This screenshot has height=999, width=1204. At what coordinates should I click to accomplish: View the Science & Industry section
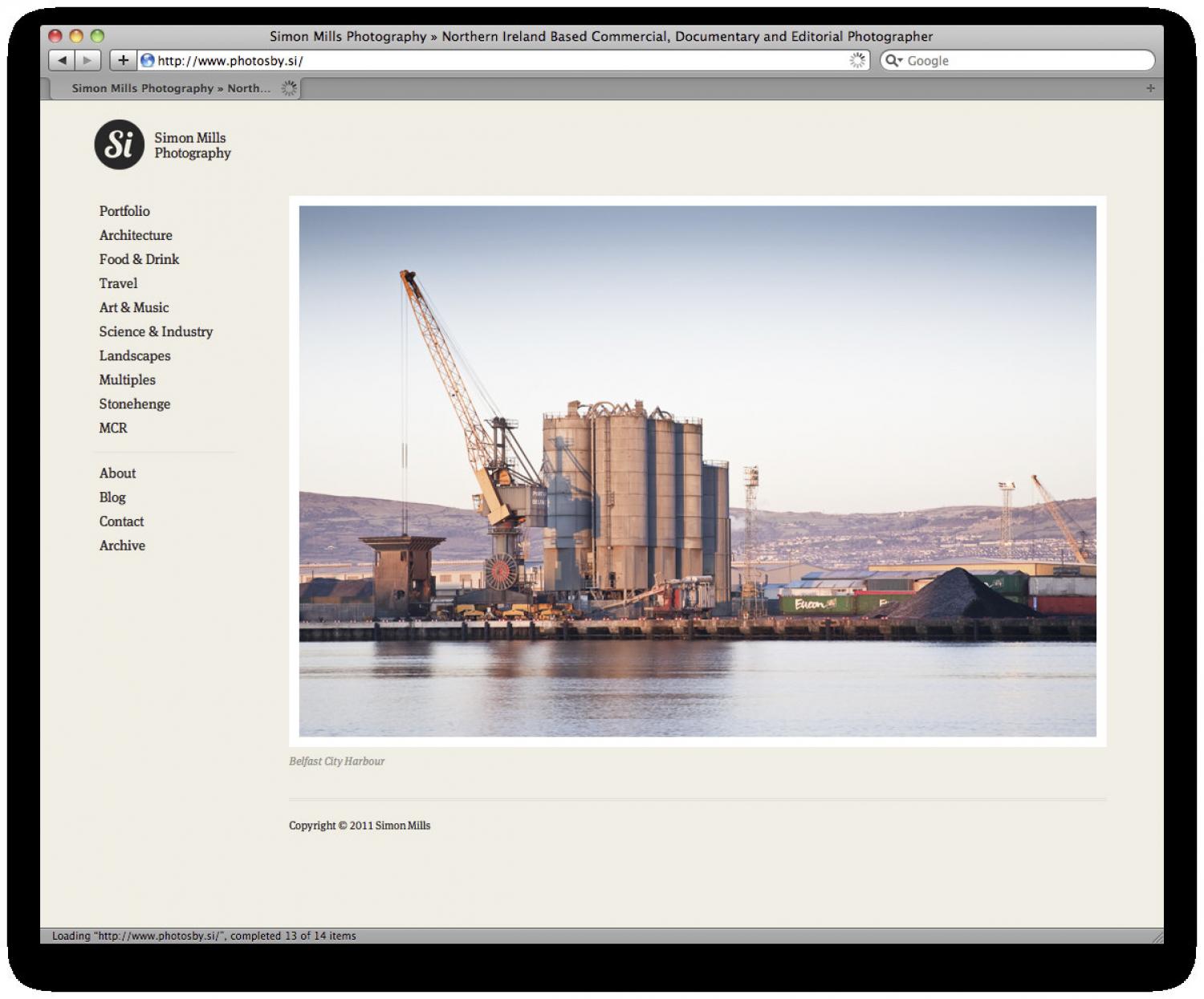(156, 331)
